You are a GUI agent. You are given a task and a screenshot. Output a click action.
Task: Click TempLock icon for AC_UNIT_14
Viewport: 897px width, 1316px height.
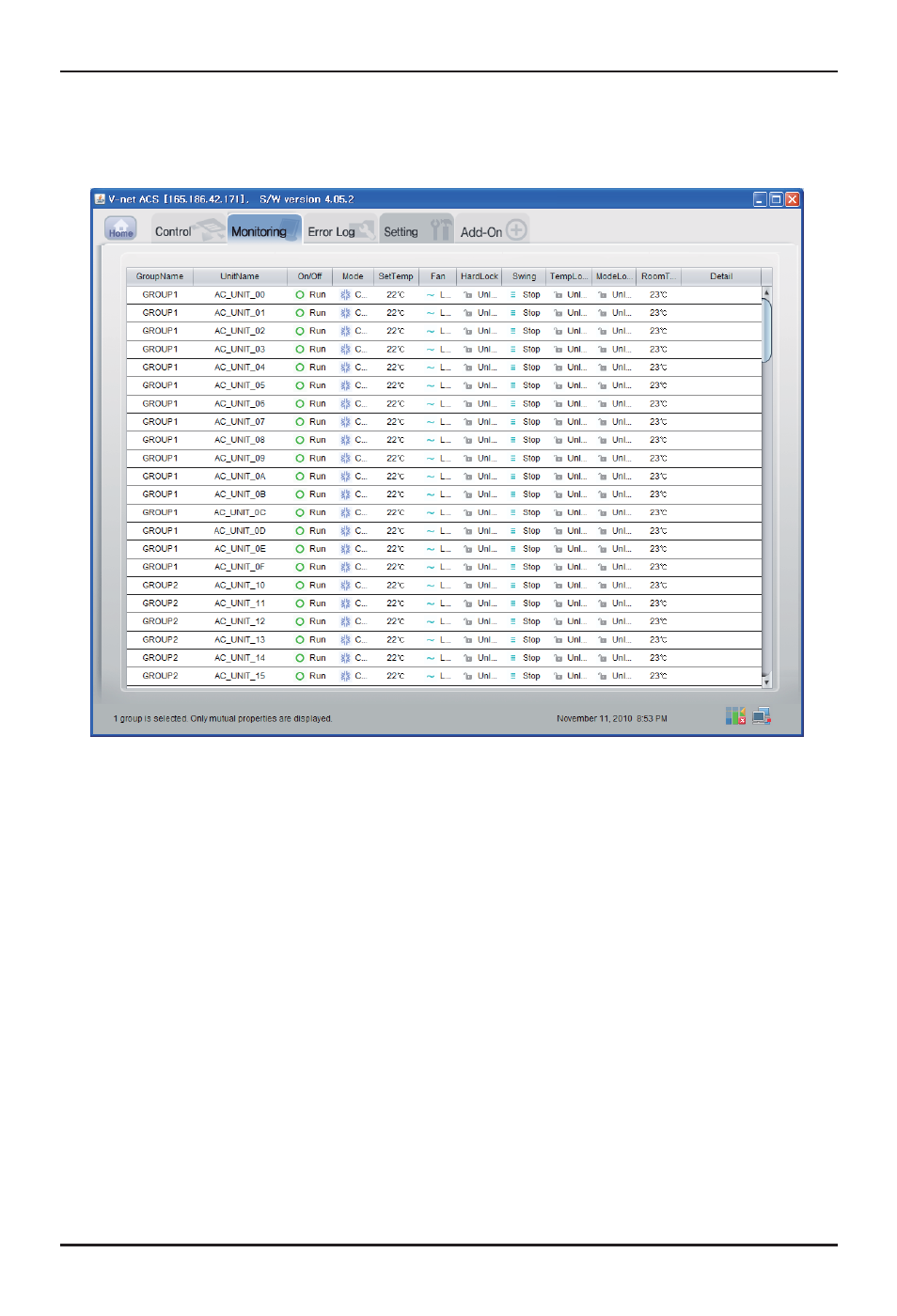(559, 658)
